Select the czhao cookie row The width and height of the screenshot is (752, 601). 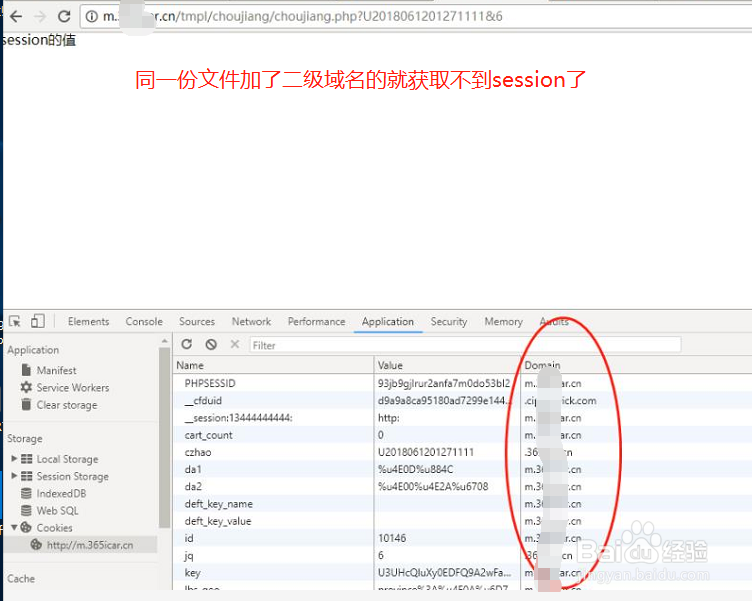pyautogui.click(x=462, y=452)
